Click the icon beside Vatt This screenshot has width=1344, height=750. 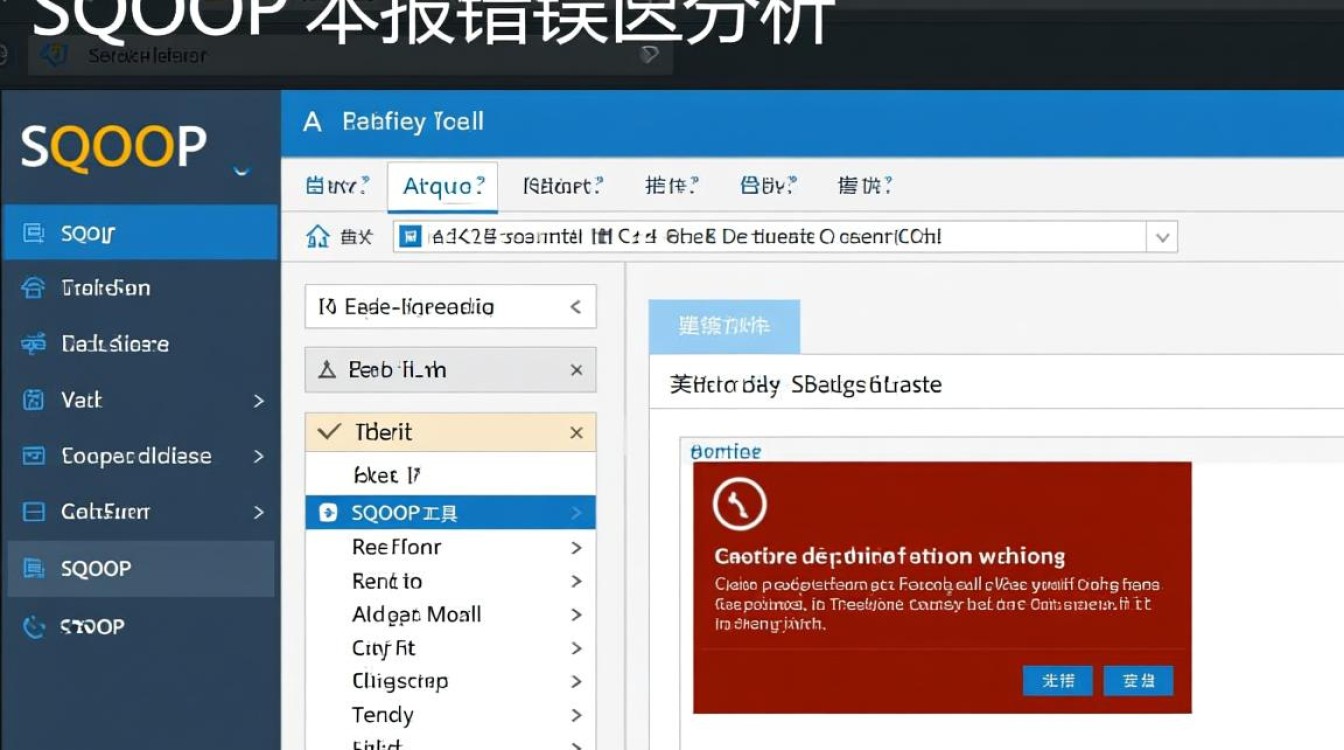click(x=33, y=400)
